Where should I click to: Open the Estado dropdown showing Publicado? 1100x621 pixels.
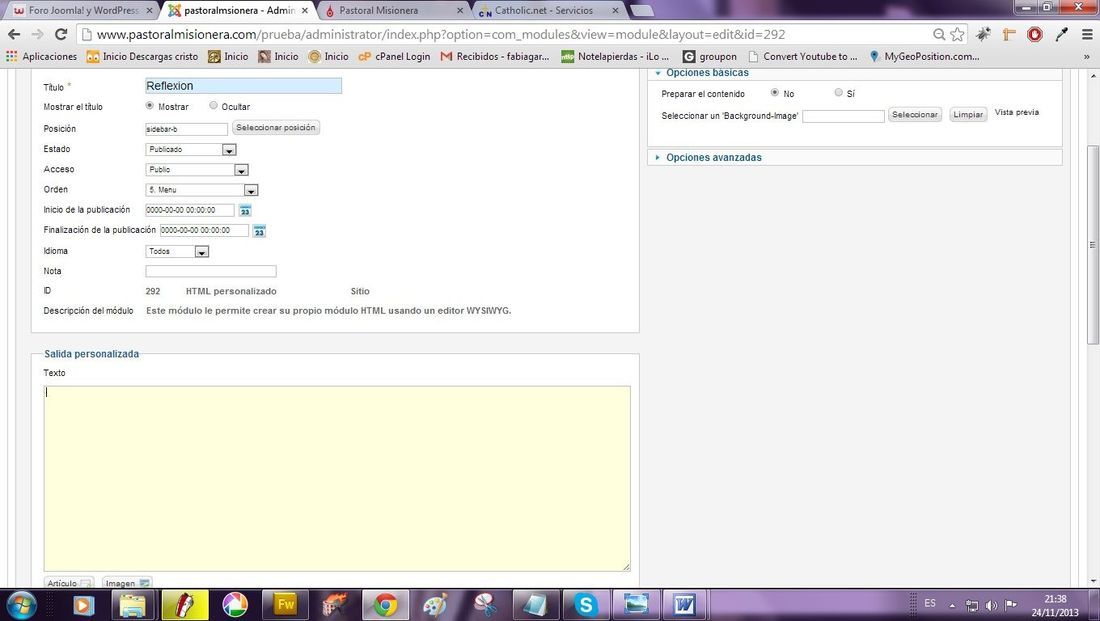coord(191,149)
